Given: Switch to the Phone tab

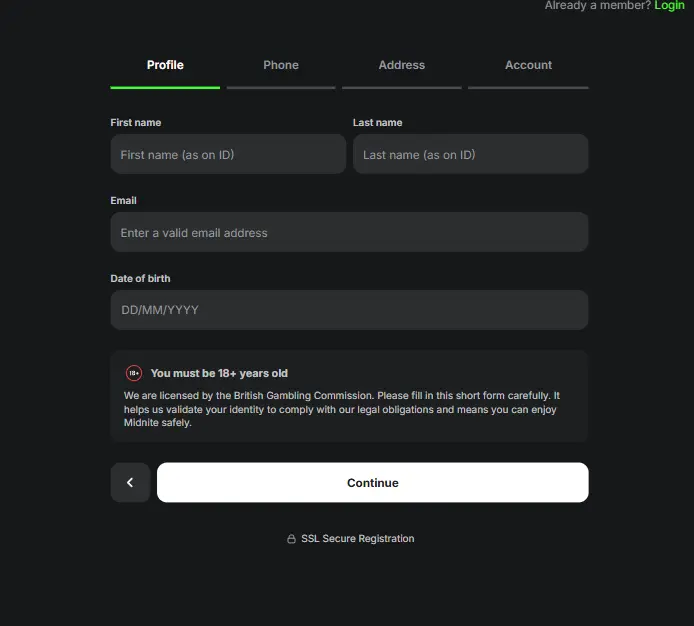Looking at the screenshot, I should (x=281, y=65).
